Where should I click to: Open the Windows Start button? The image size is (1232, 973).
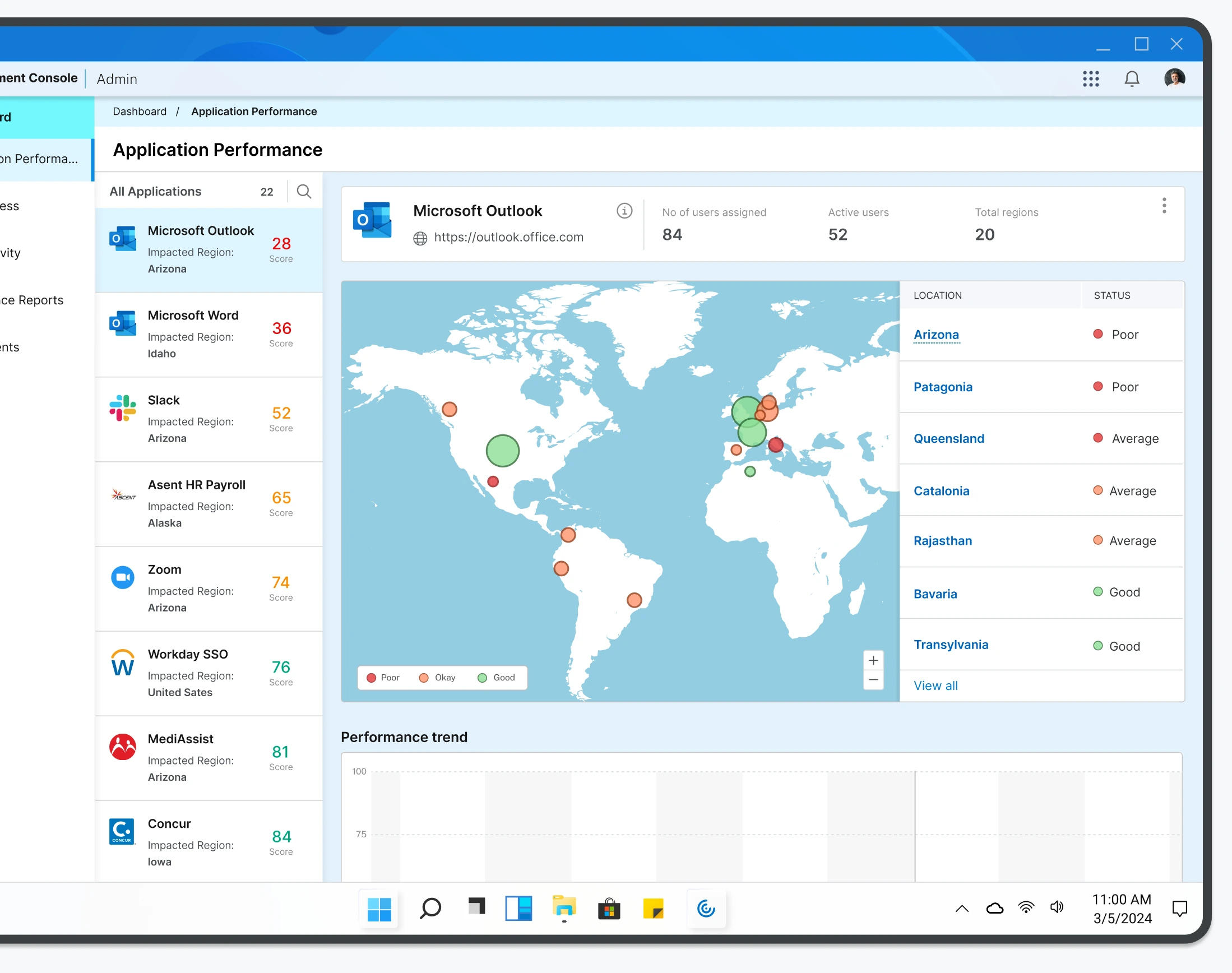[x=379, y=909]
